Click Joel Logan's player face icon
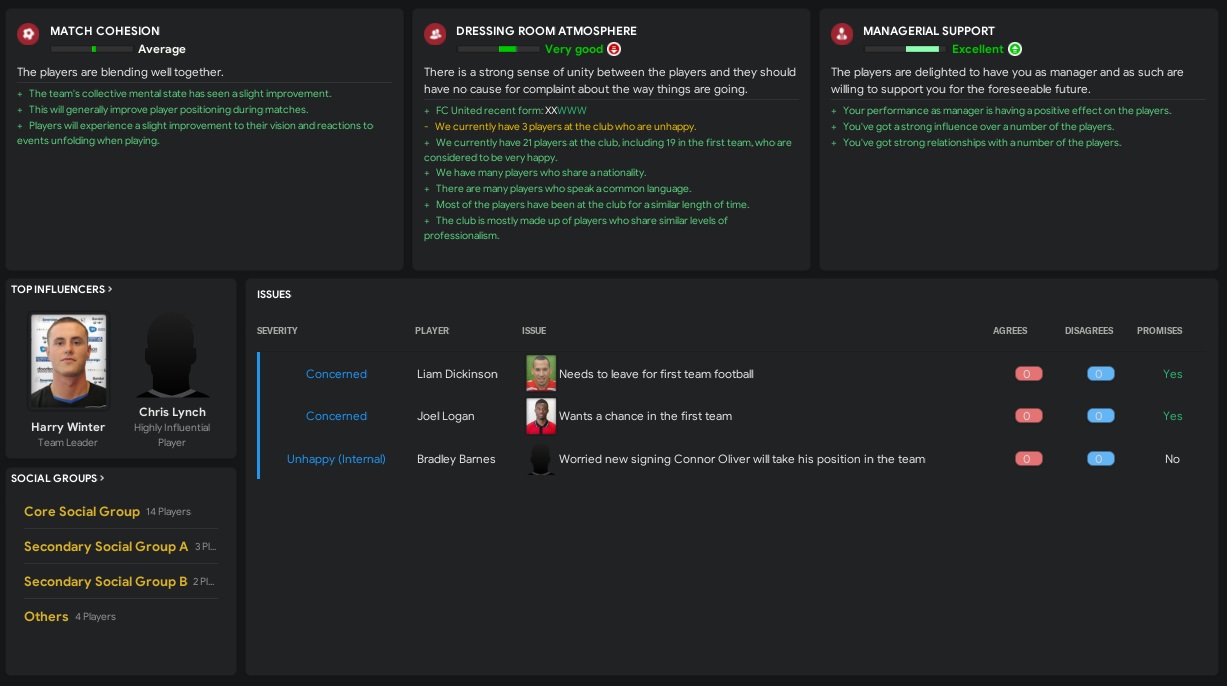This screenshot has height=686, width=1227. 540,416
